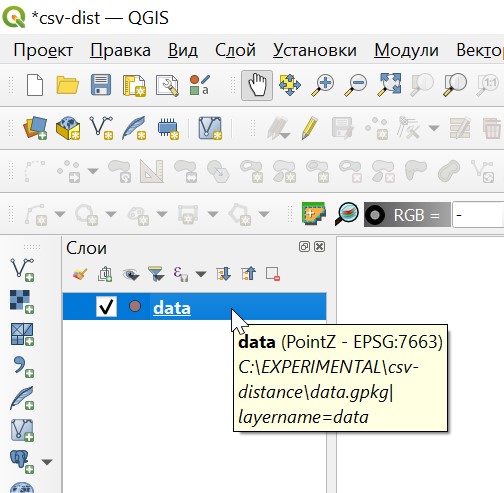The image size is (504, 493).
Task: Open the Правка menu
Action: pos(120,50)
